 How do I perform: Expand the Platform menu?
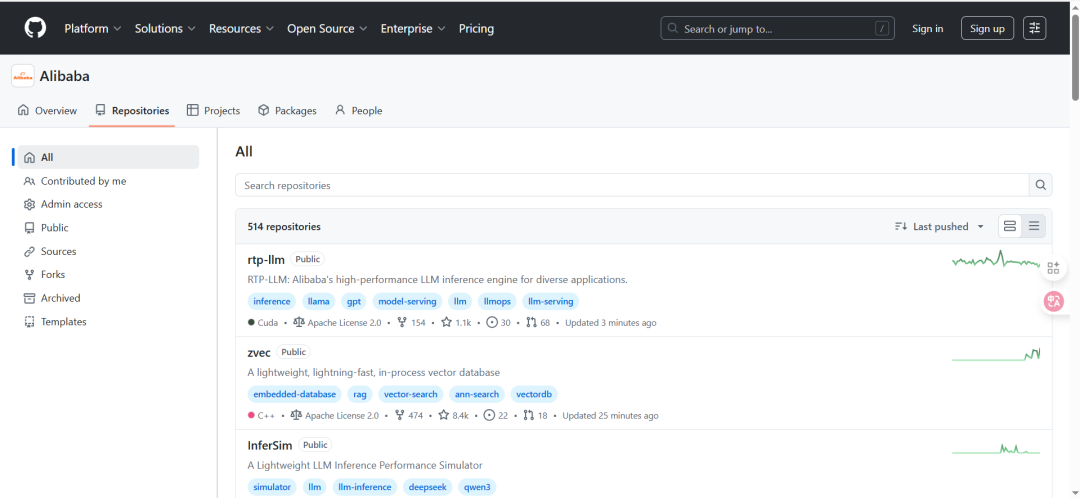click(92, 28)
